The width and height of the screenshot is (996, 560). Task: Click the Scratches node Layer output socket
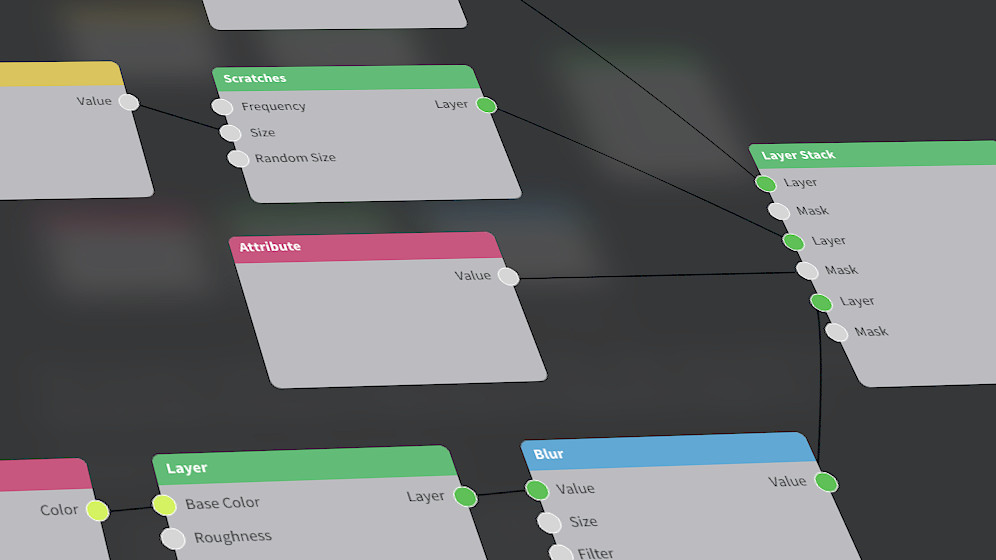(487, 105)
